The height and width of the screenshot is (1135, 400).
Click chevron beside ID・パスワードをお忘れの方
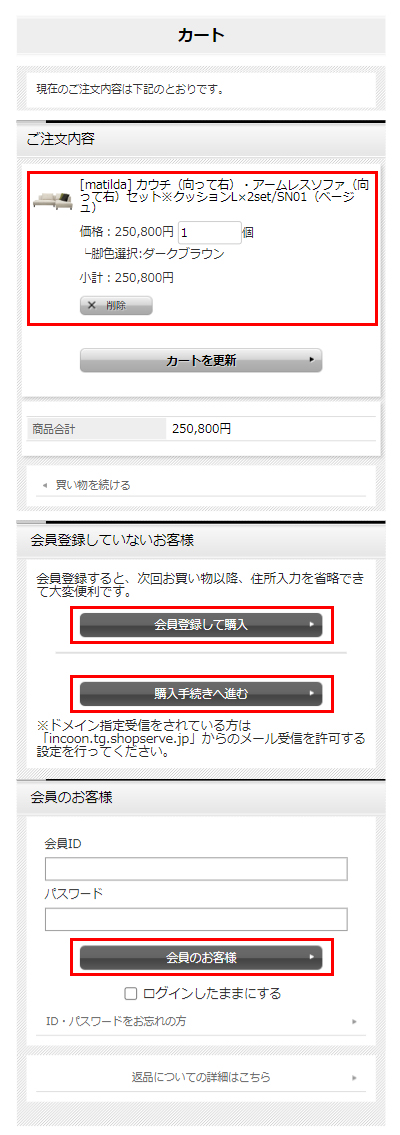click(x=354, y=1022)
